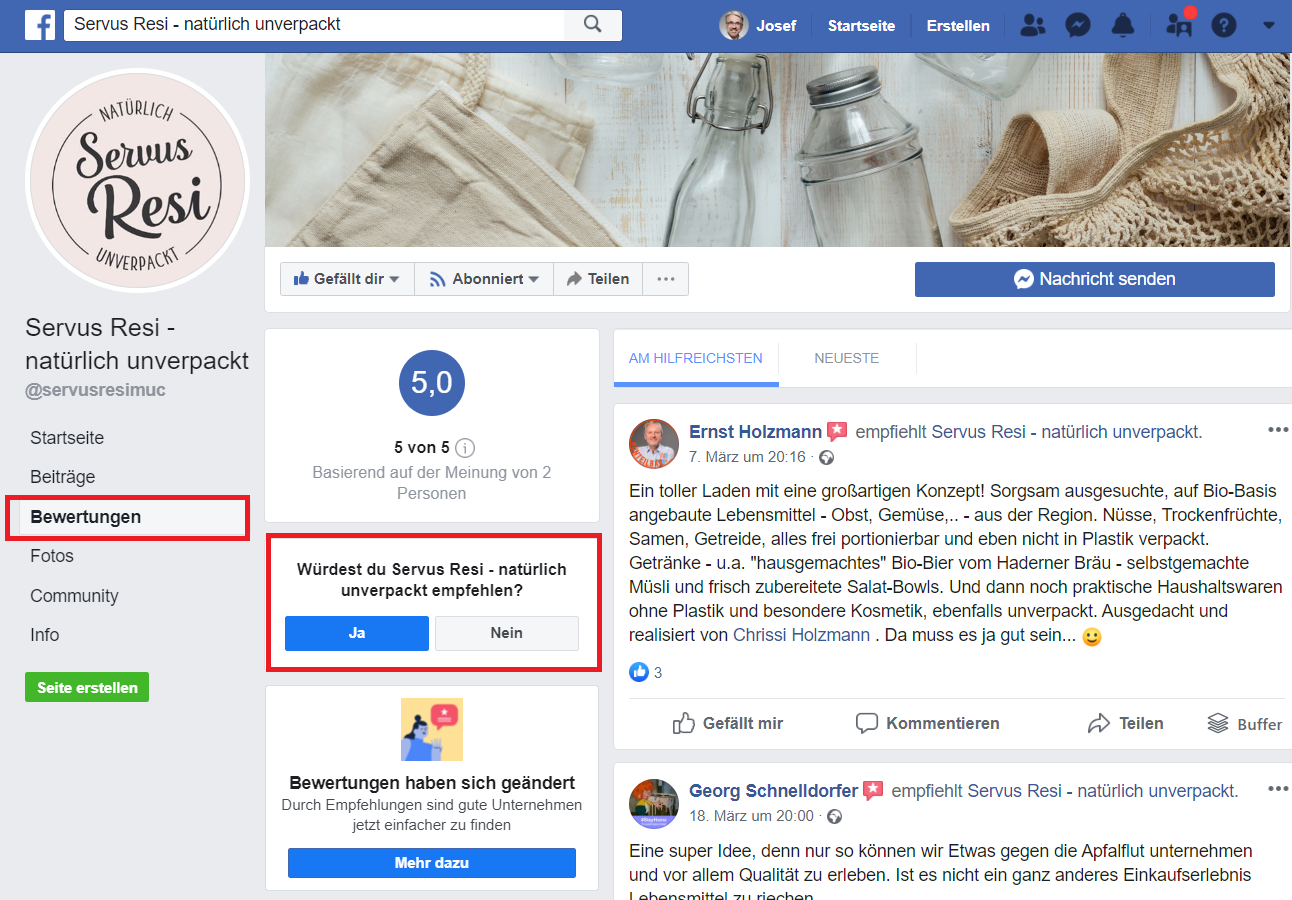Open Georg Schnelldorfer's profile picture
The height and width of the screenshot is (900, 1292).
click(x=654, y=803)
